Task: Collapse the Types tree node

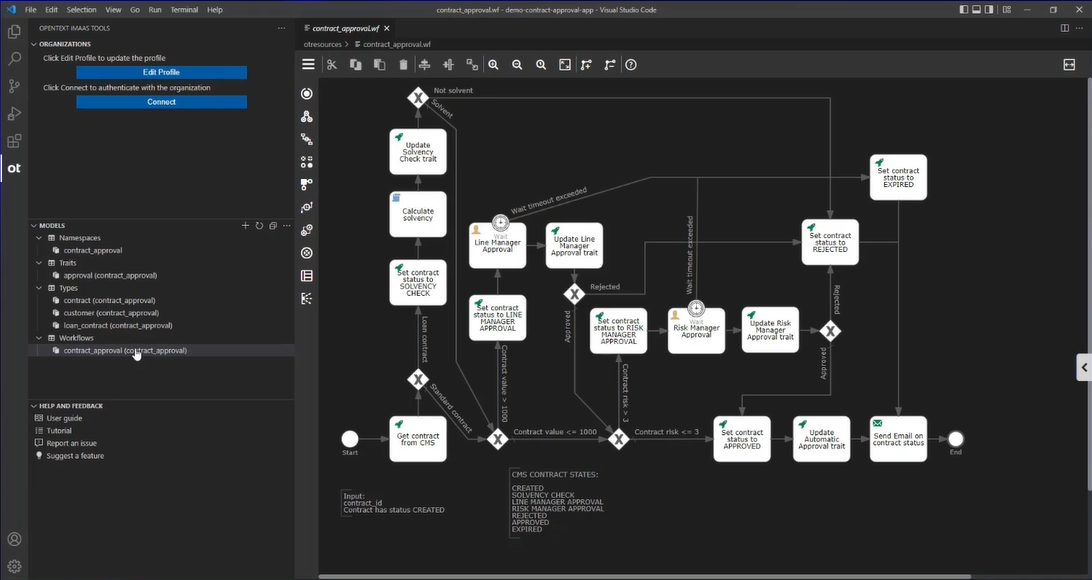Action: (x=39, y=288)
